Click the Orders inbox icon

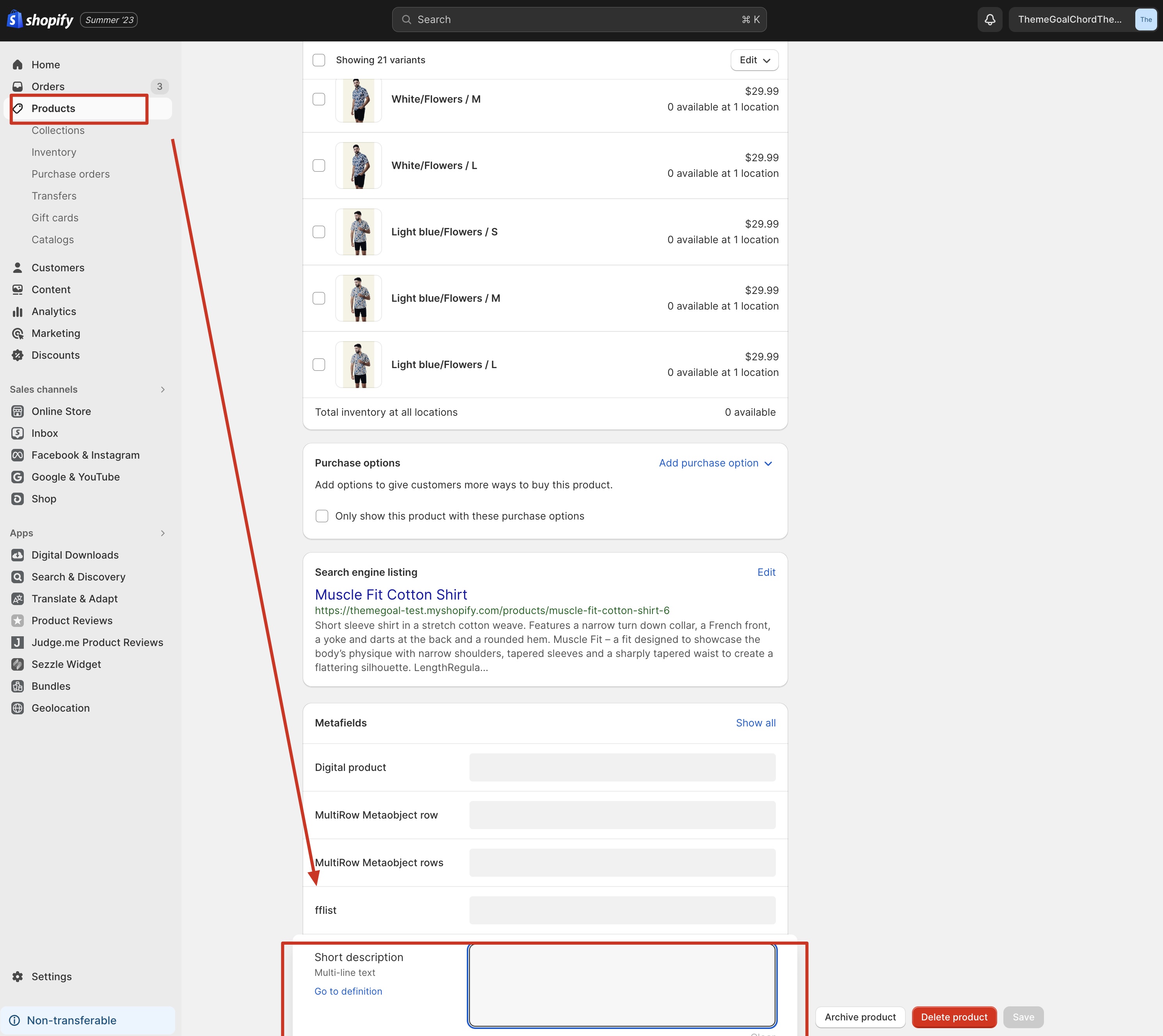(18, 87)
